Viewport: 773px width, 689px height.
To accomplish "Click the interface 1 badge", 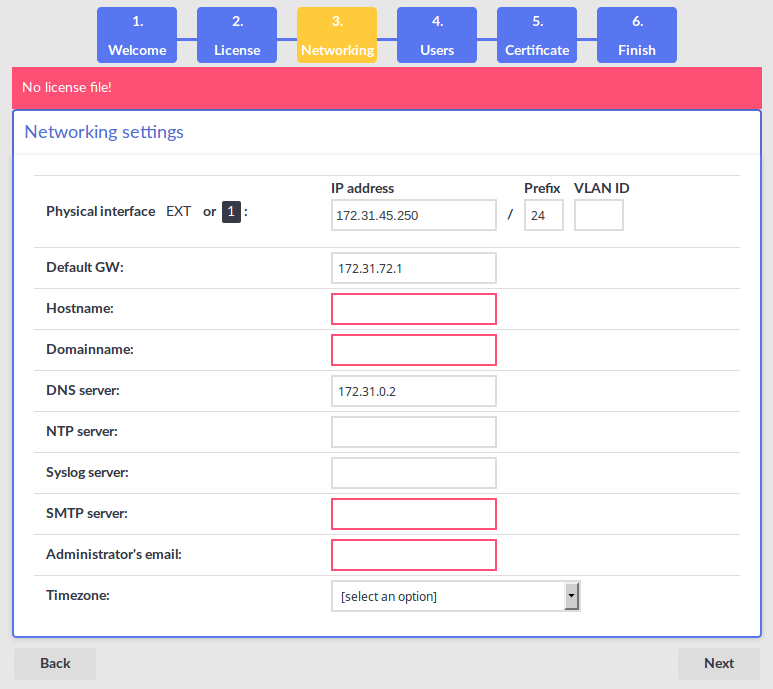I will [x=231, y=211].
